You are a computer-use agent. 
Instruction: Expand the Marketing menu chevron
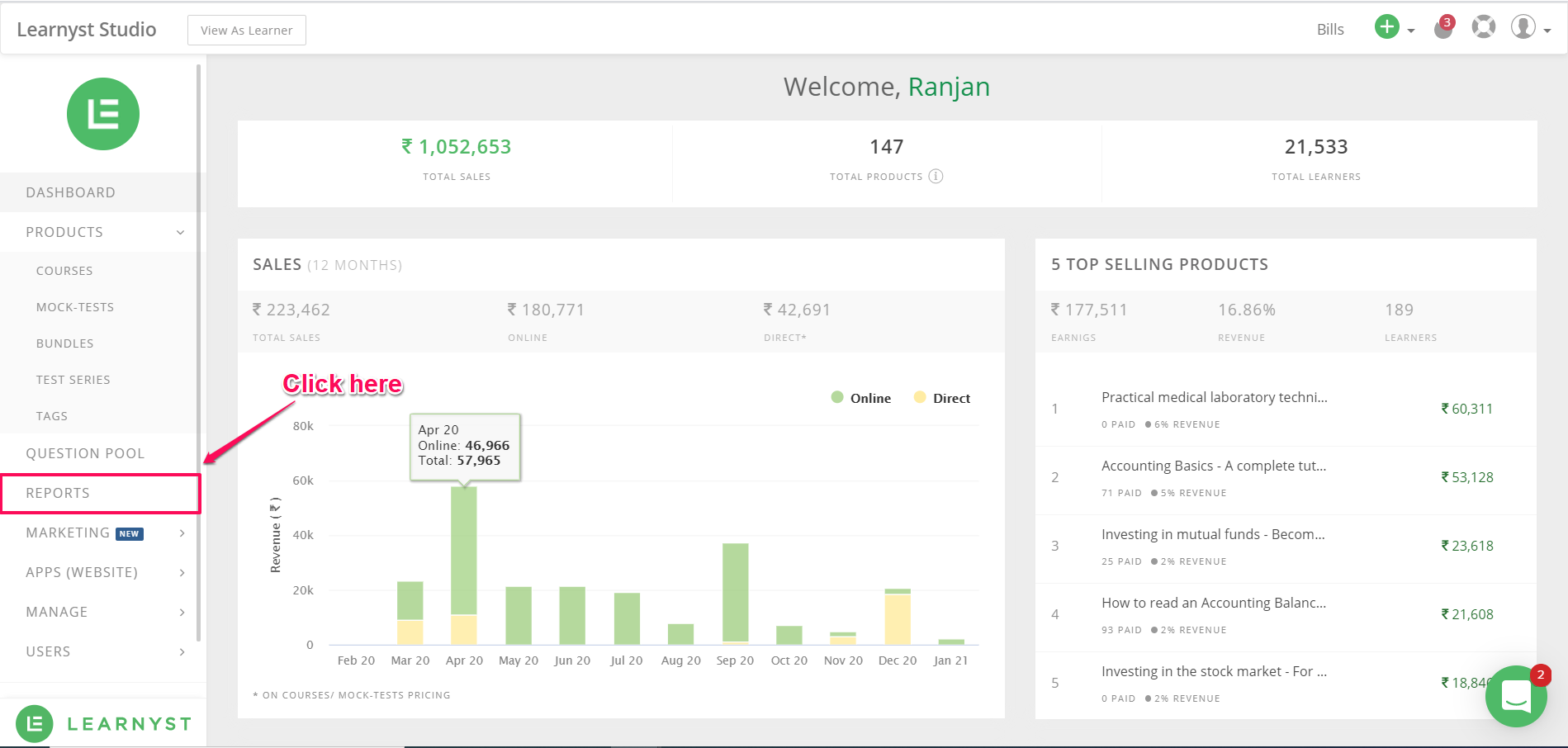click(182, 533)
